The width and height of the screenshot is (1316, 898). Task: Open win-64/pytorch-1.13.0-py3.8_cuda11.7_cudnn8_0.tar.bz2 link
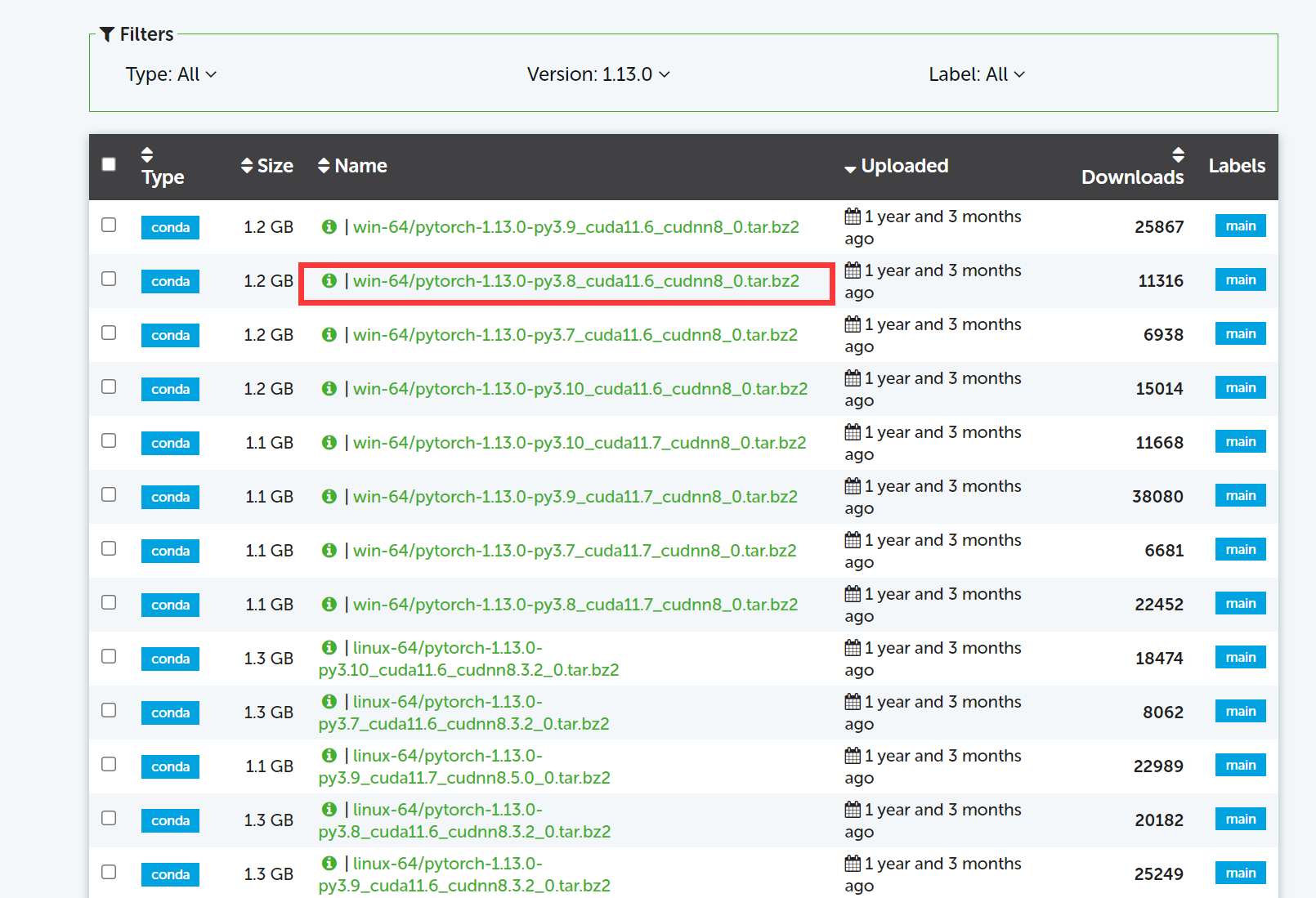[575, 605]
